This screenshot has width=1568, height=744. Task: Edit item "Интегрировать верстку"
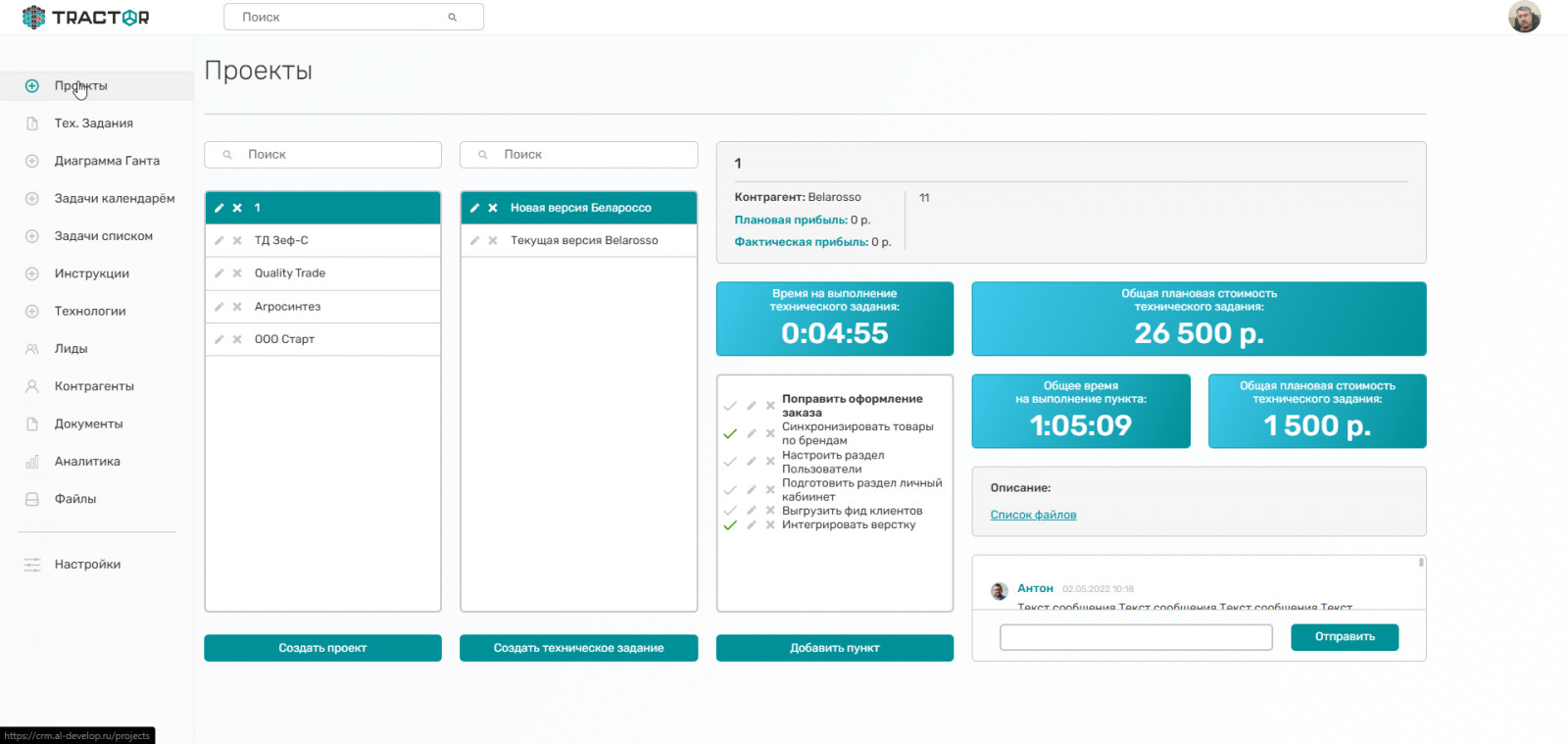click(x=752, y=525)
